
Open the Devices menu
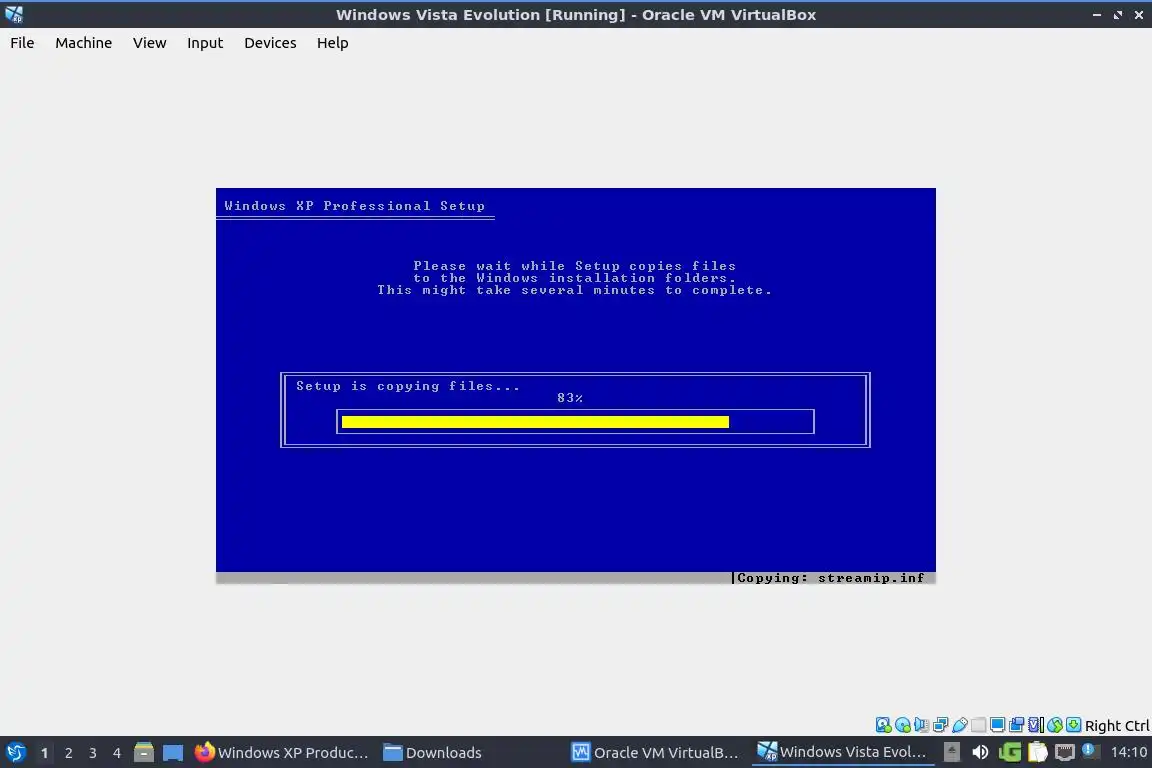[x=270, y=43]
